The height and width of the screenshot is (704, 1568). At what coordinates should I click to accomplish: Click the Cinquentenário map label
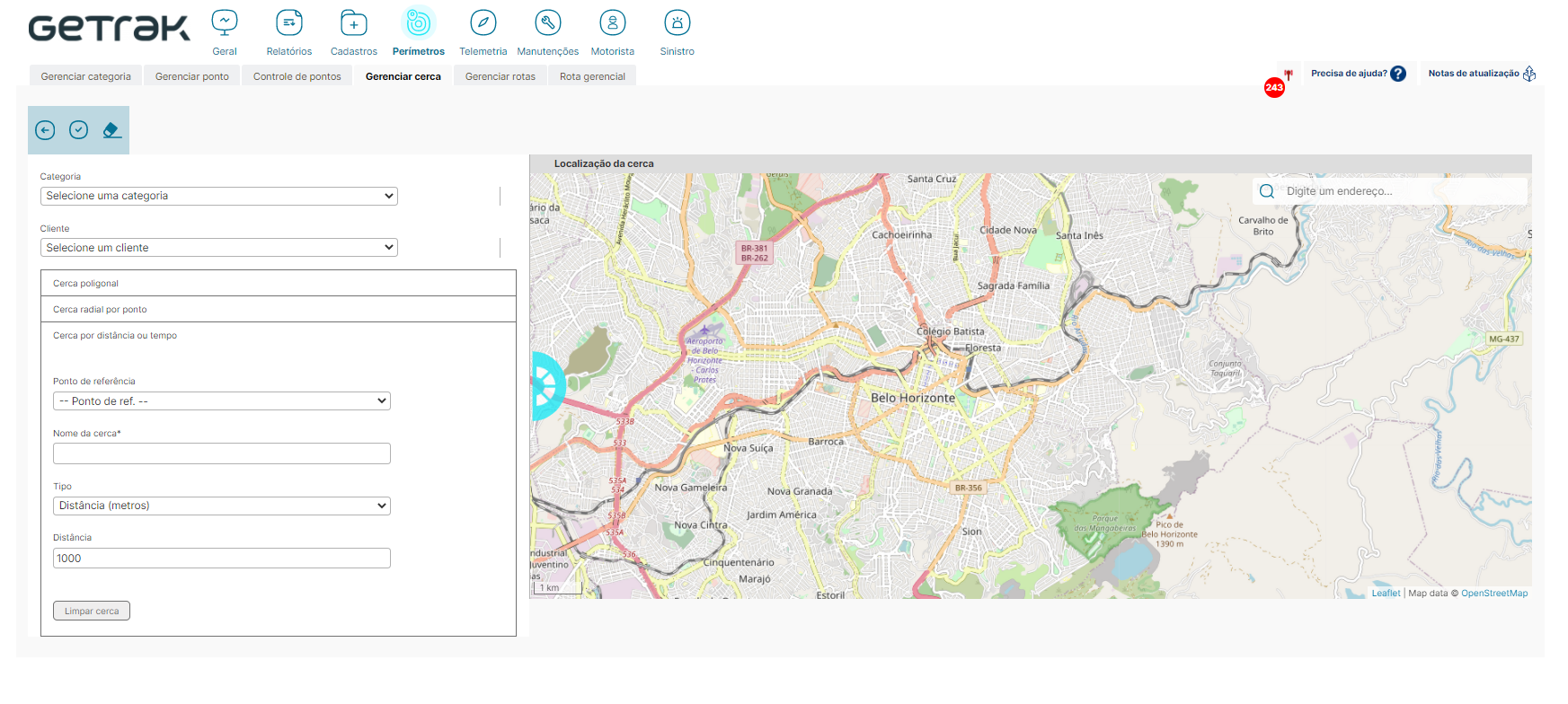[739, 562]
